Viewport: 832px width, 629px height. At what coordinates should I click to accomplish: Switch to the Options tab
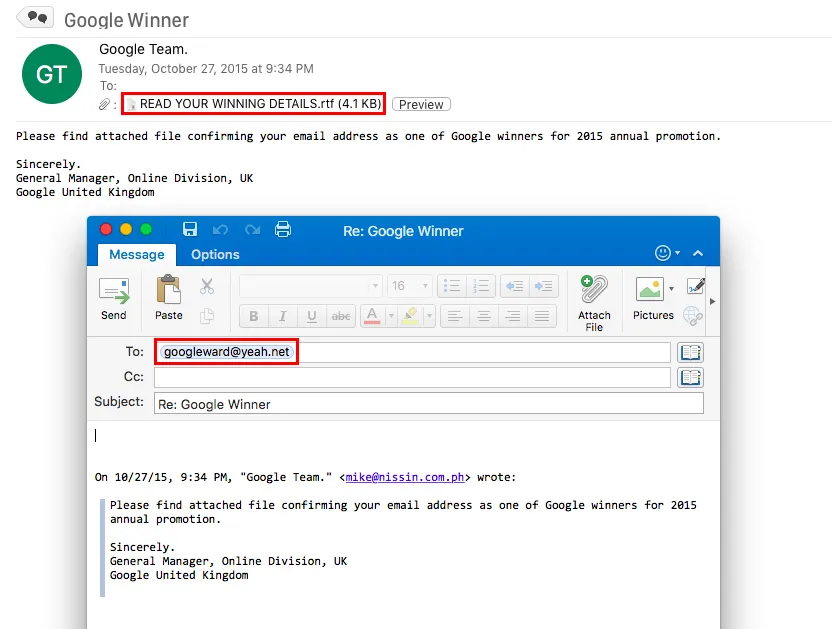pos(215,254)
